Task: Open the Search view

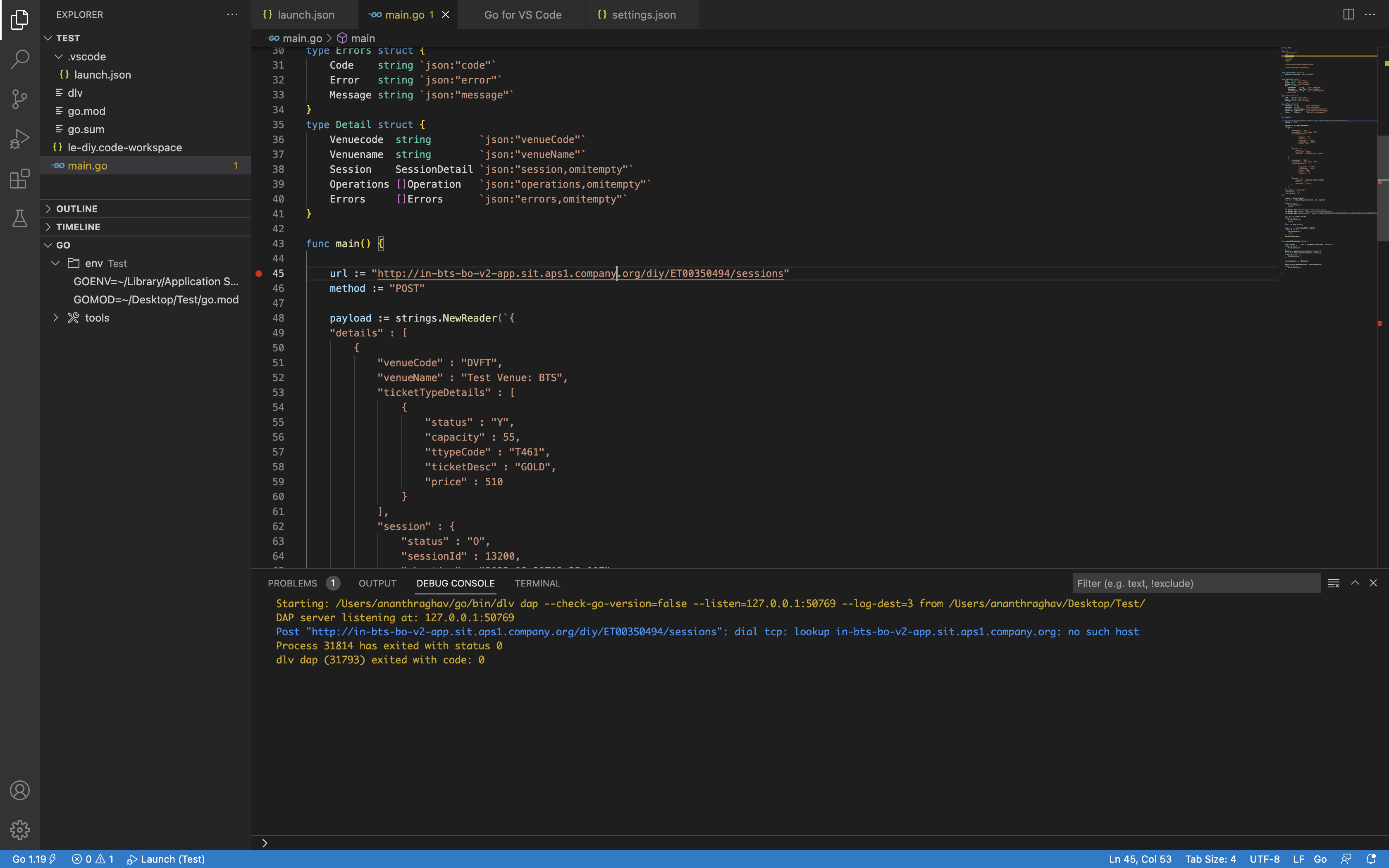Action: [x=20, y=59]
